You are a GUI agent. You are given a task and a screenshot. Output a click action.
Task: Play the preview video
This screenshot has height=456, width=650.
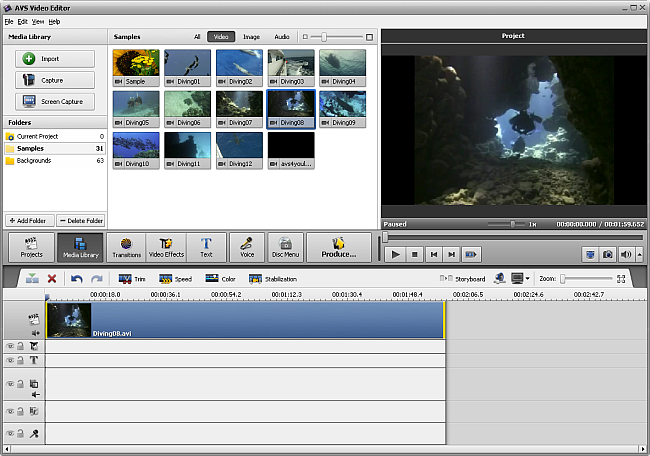pos(395,254)
